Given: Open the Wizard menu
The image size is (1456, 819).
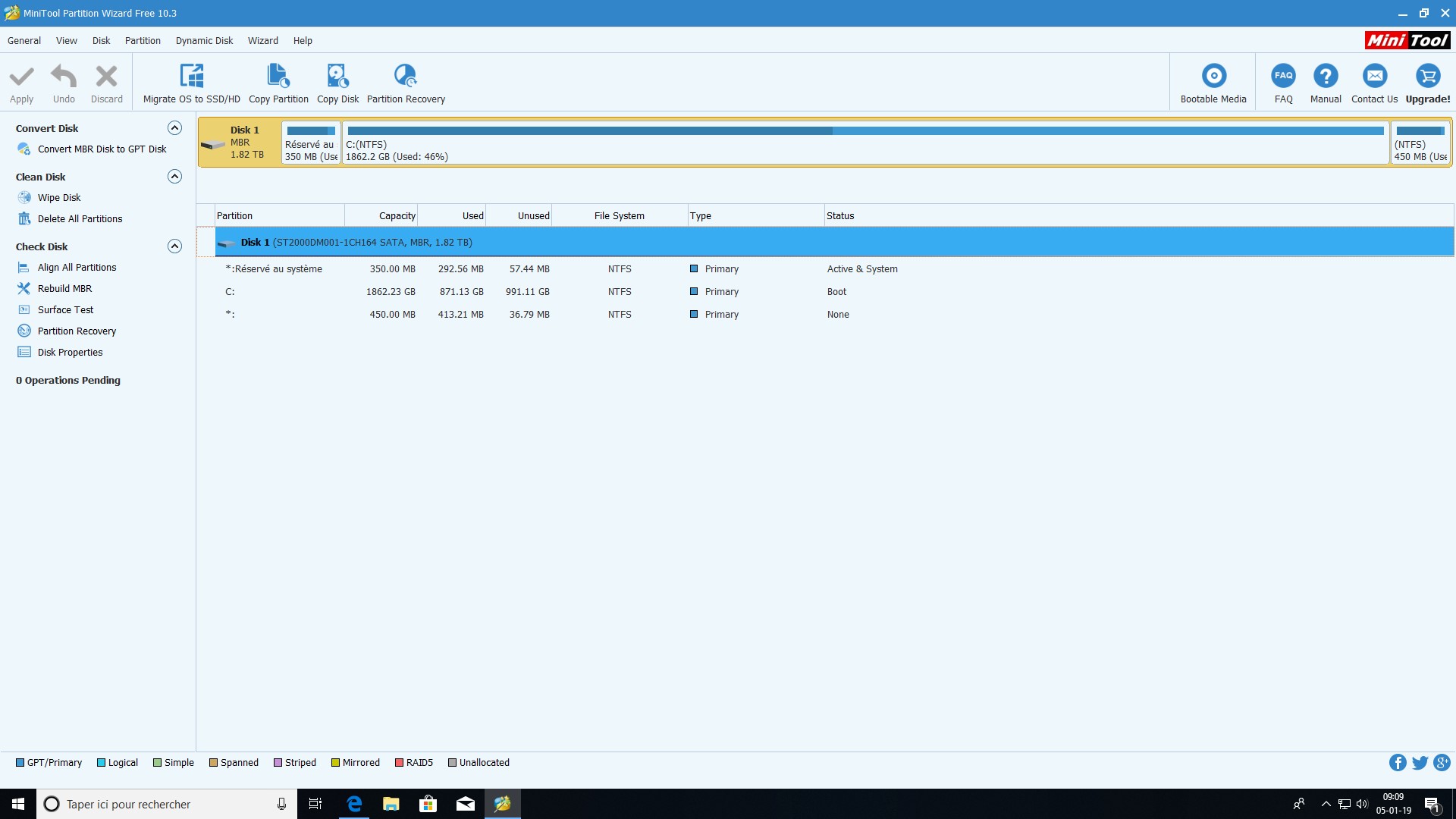Looking at the screenshot, I should 262,41.
